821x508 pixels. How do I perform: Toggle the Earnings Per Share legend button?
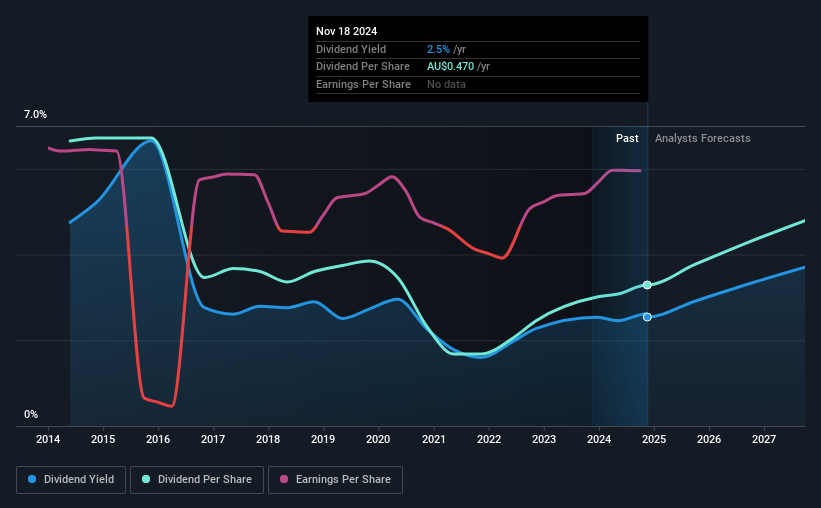pyautogui.click(x=335, y=480)
